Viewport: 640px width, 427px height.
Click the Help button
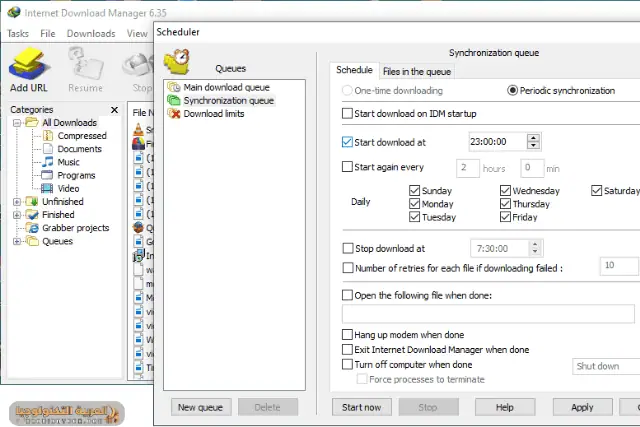pyautogui.click(x=505, y=407)
